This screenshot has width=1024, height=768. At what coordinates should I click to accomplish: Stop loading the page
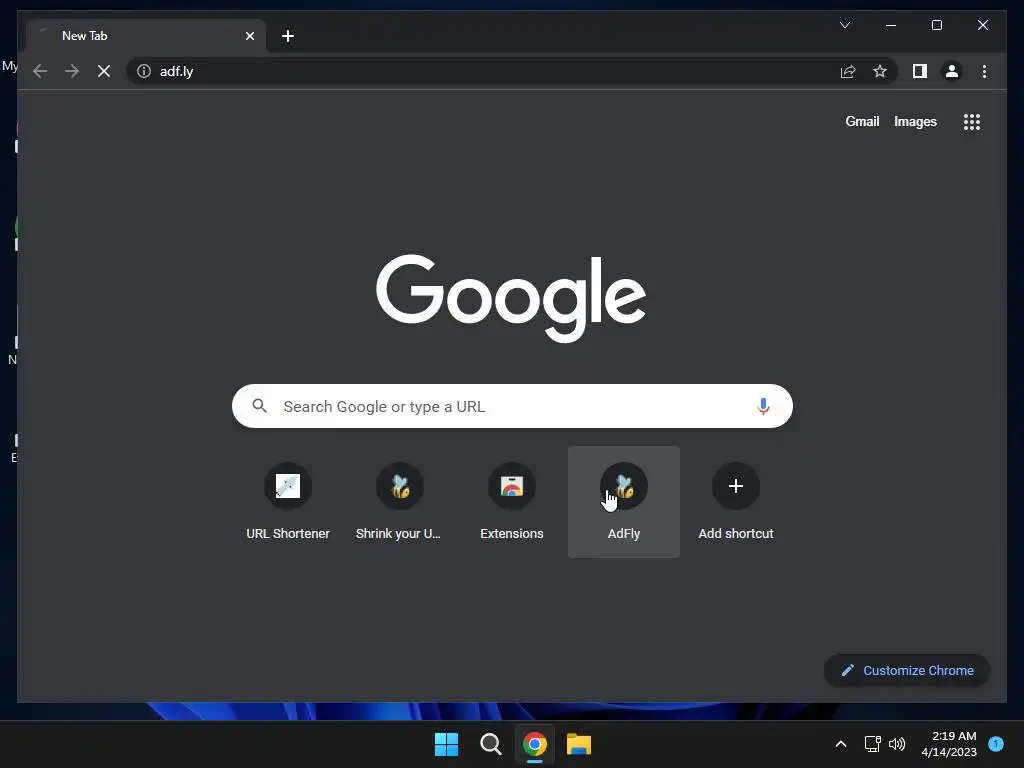[x=104, y=71]
